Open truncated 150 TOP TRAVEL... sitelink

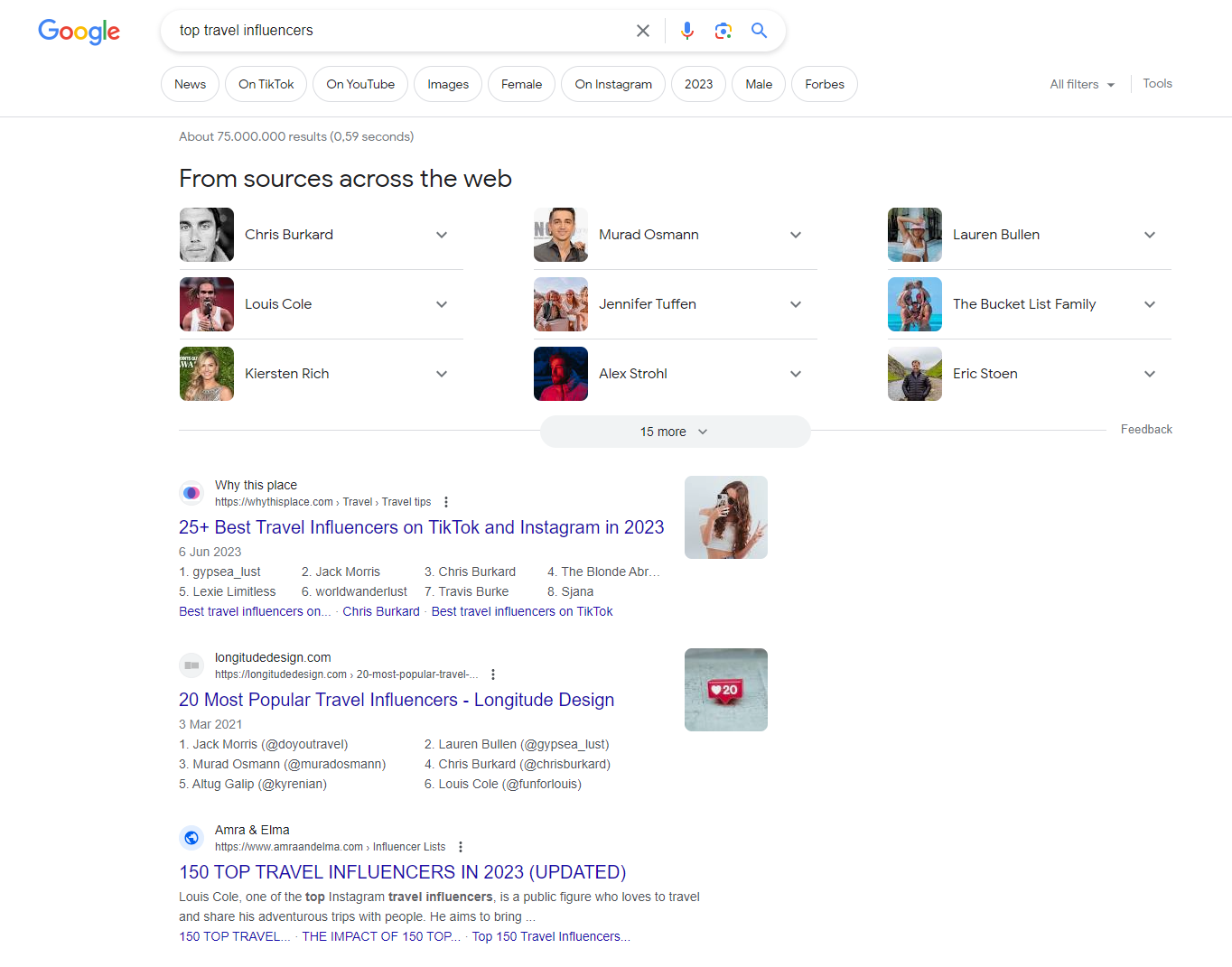235,936
